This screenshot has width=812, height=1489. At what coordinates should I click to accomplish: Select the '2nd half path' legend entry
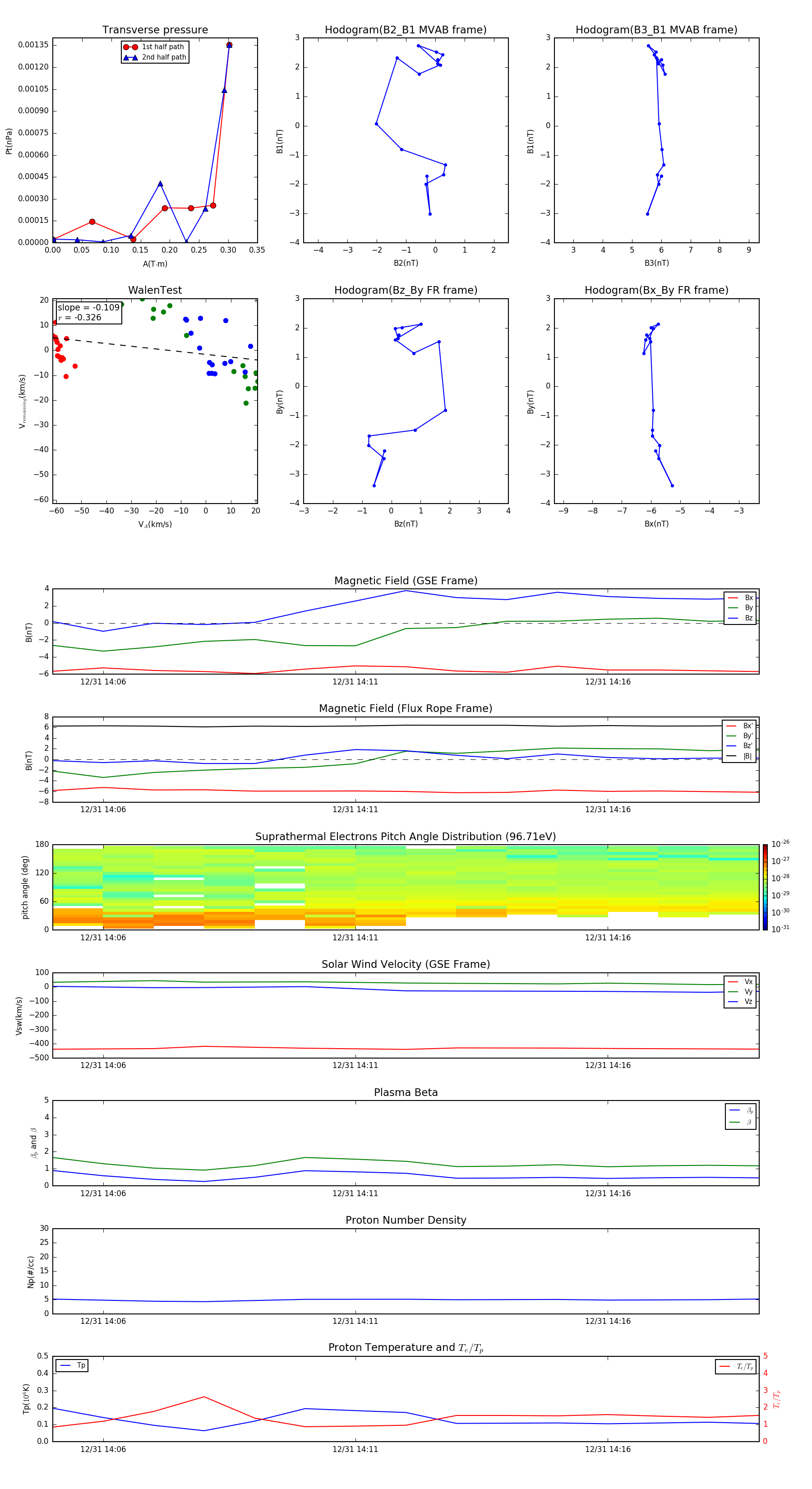point(154,57)
